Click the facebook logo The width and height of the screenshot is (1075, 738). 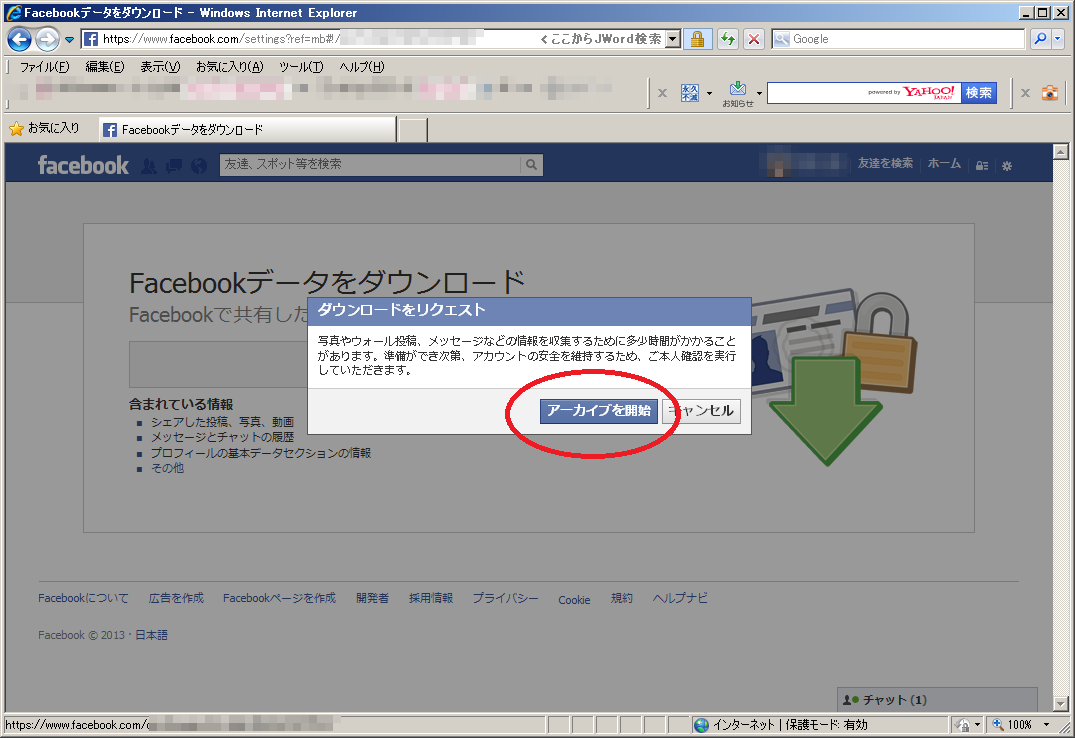[83, 165]
